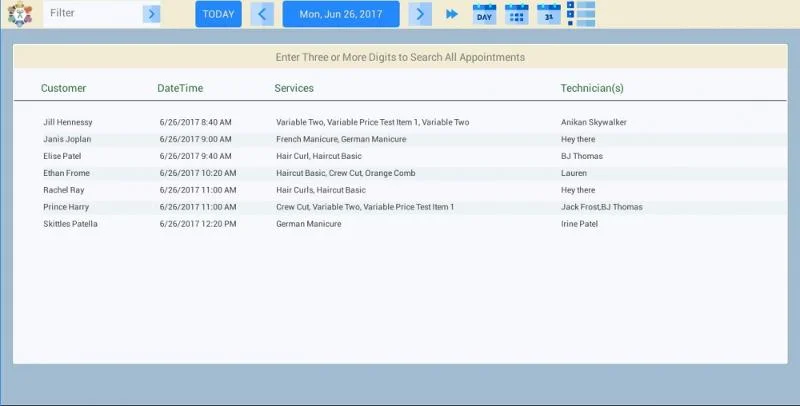Screen dimensions: 800x406
Task: Click the Technician(s) column header
Action: pos(592,89)
